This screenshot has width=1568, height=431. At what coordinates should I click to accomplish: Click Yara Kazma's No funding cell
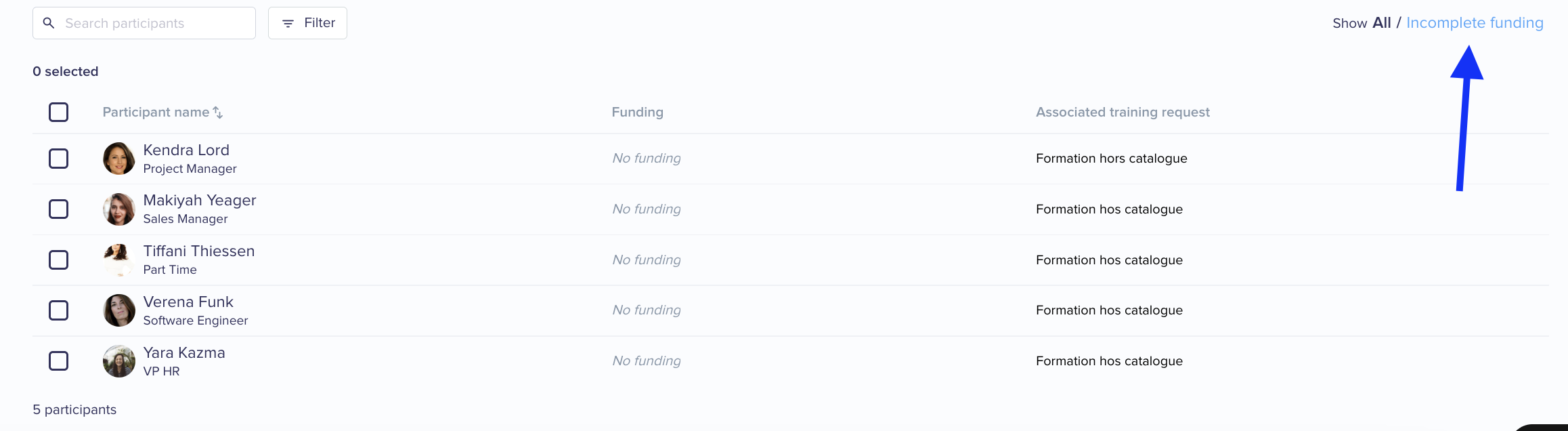(647, 361)
